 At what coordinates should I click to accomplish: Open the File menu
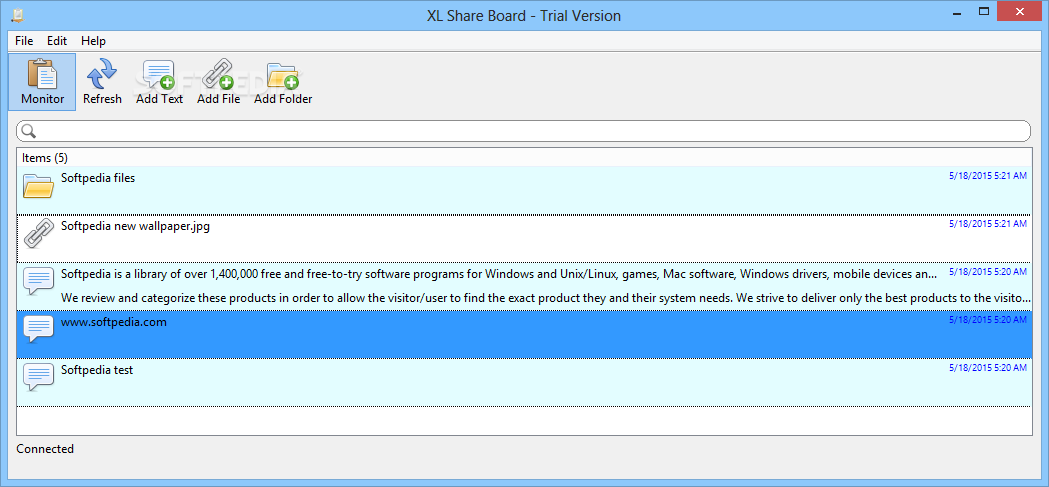click(24, 41)
